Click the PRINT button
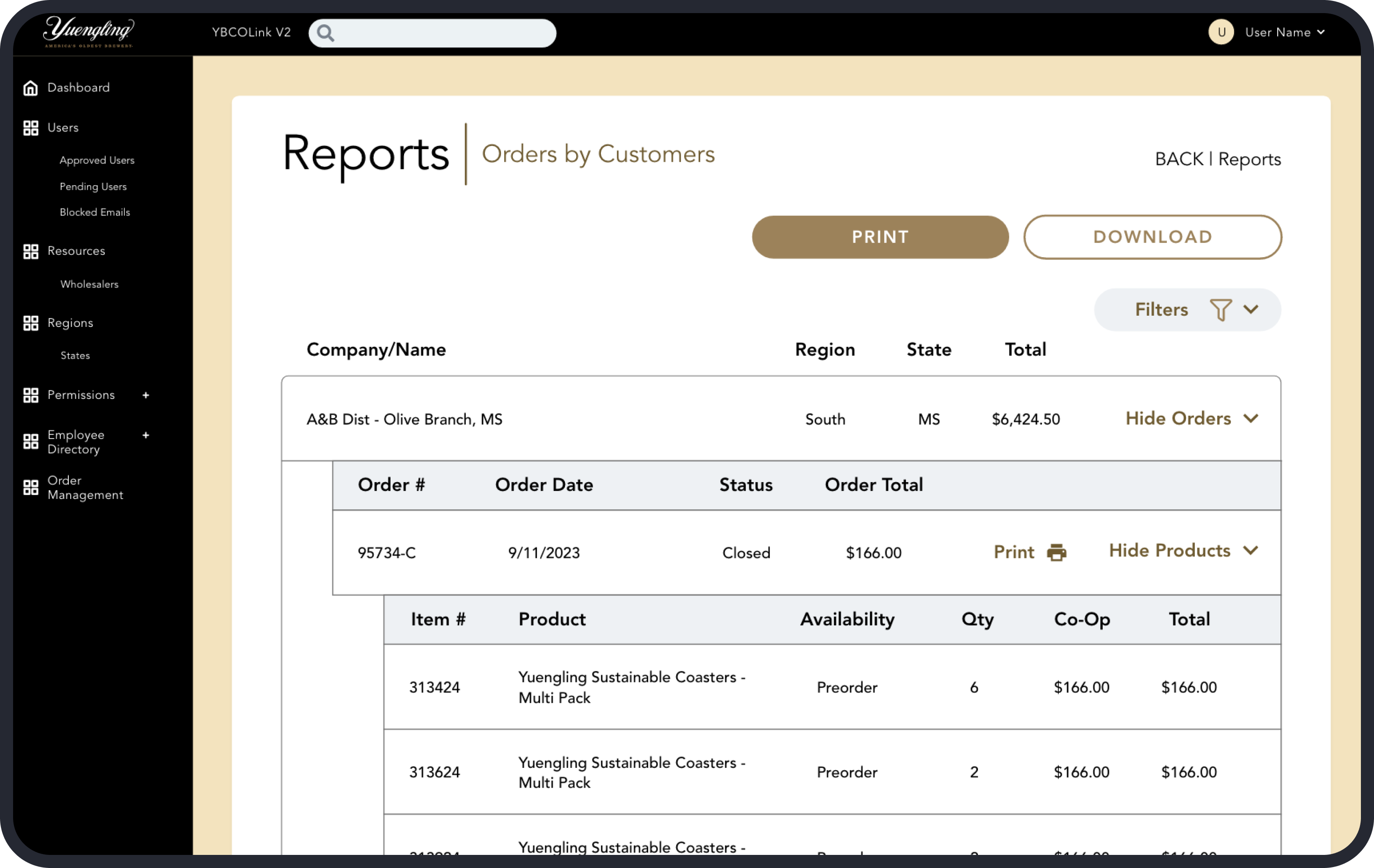1374x868 pixels. tap(880, 237)
